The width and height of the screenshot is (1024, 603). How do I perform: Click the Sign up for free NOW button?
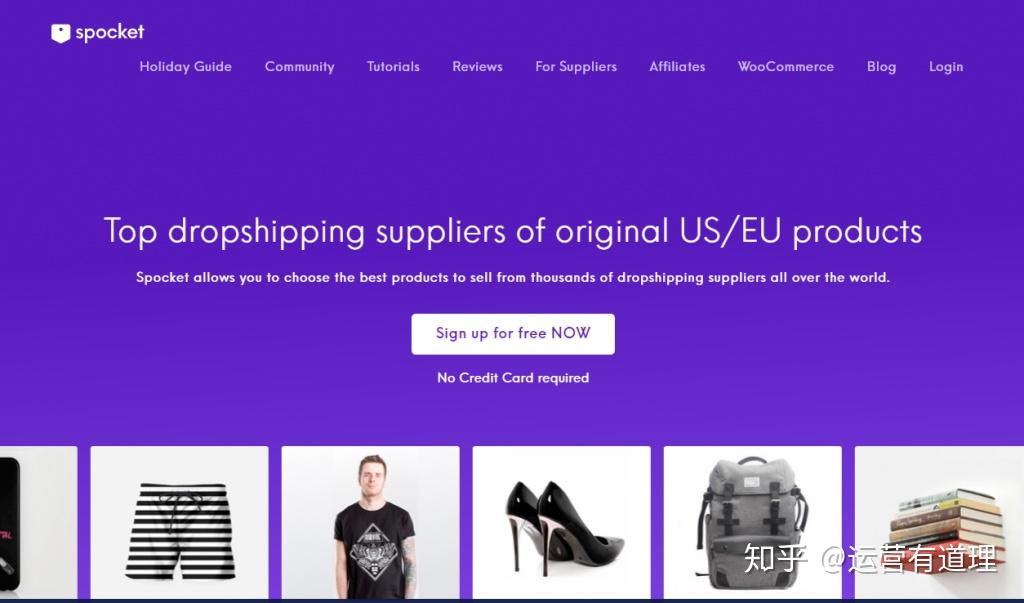click(x=513, y=334)
